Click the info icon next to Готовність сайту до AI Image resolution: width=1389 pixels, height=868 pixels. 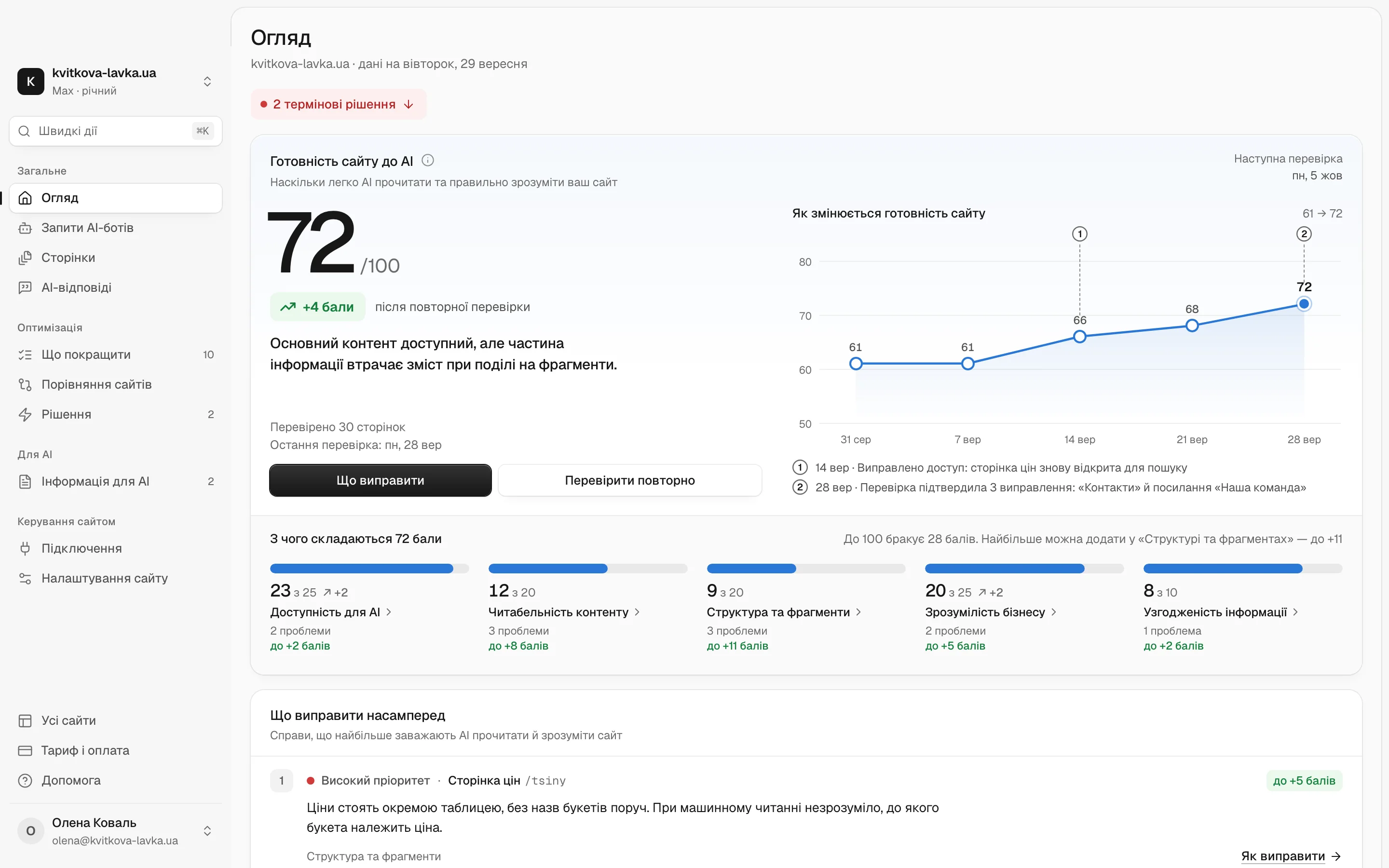428,161
